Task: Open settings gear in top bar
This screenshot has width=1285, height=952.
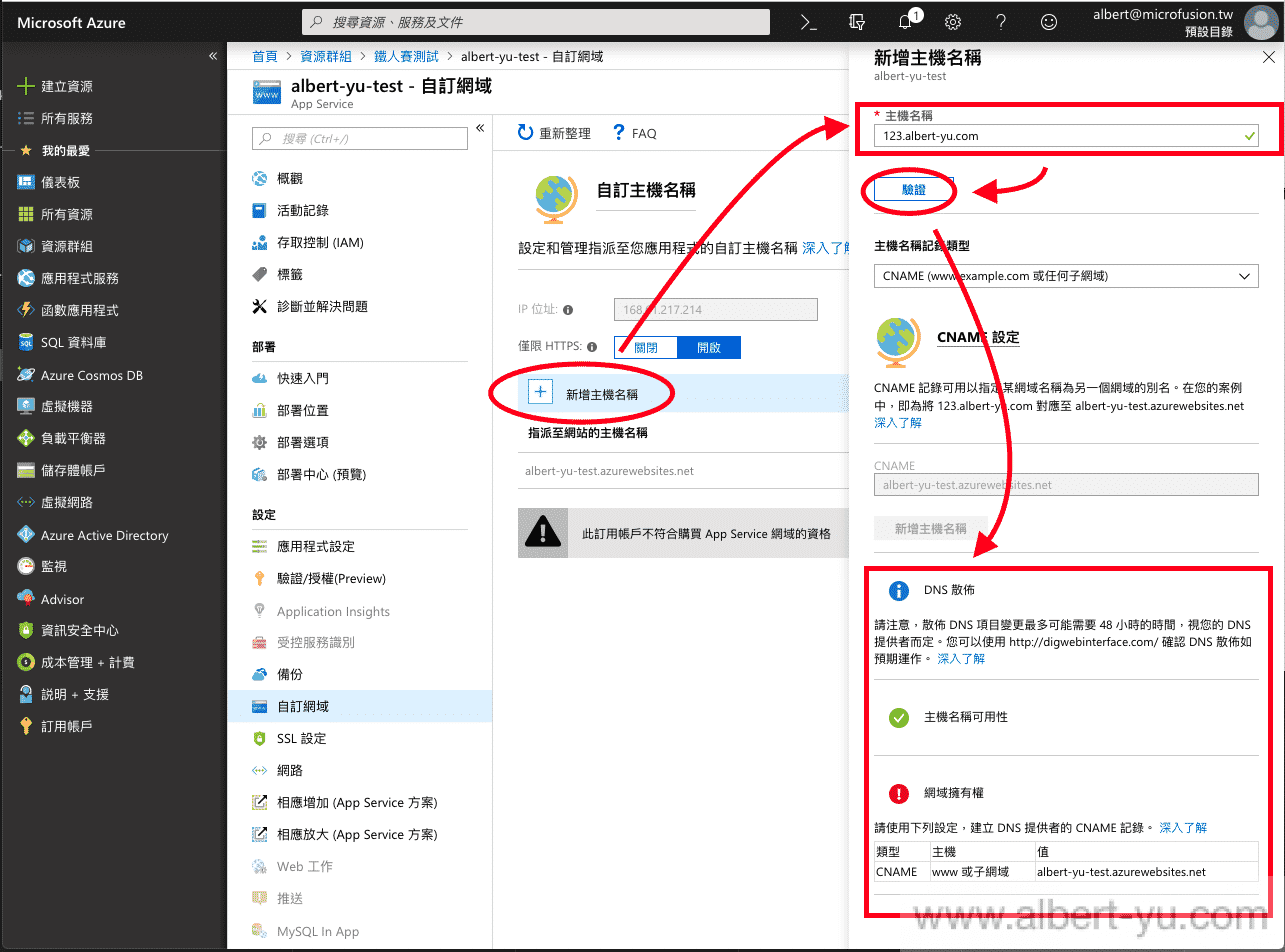Action: click(x=954, y=22)
